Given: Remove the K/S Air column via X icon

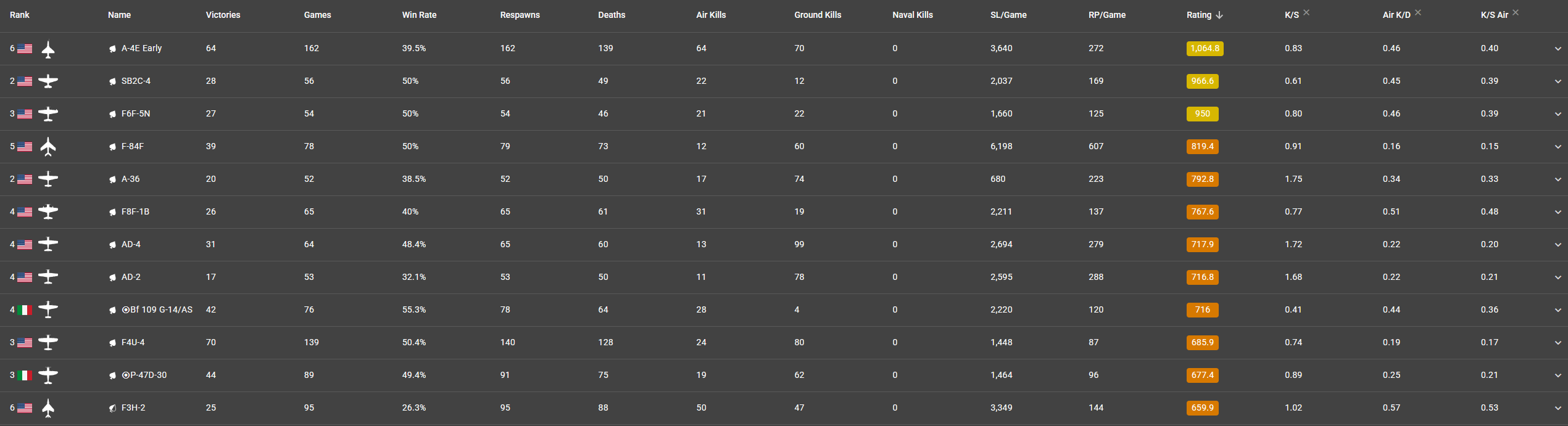Looking at the screenshot, I should coord(1516,12).
